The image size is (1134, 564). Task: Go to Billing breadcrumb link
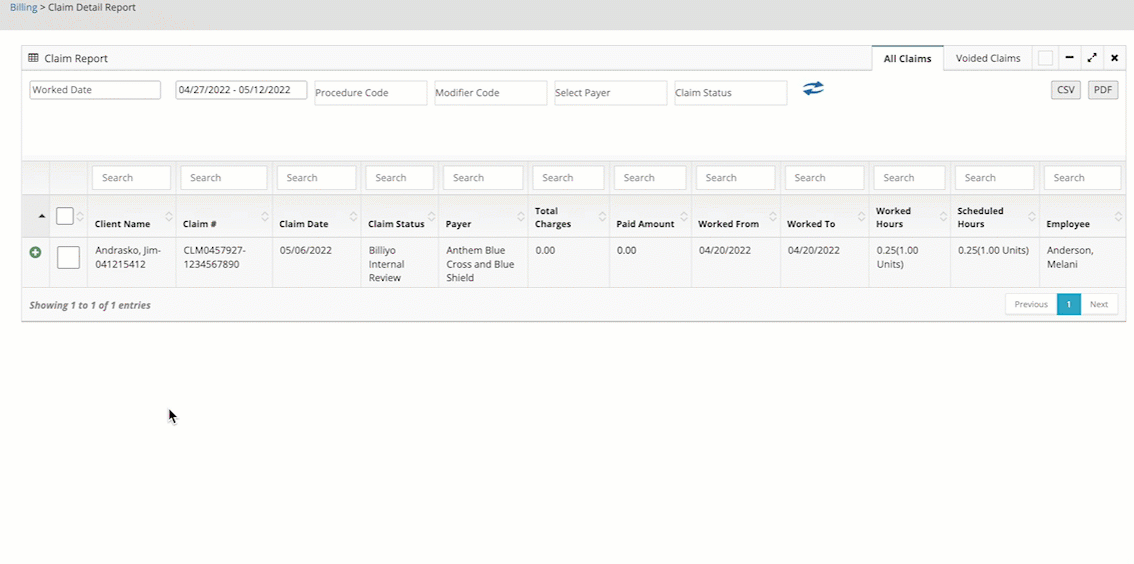(23, 7)
